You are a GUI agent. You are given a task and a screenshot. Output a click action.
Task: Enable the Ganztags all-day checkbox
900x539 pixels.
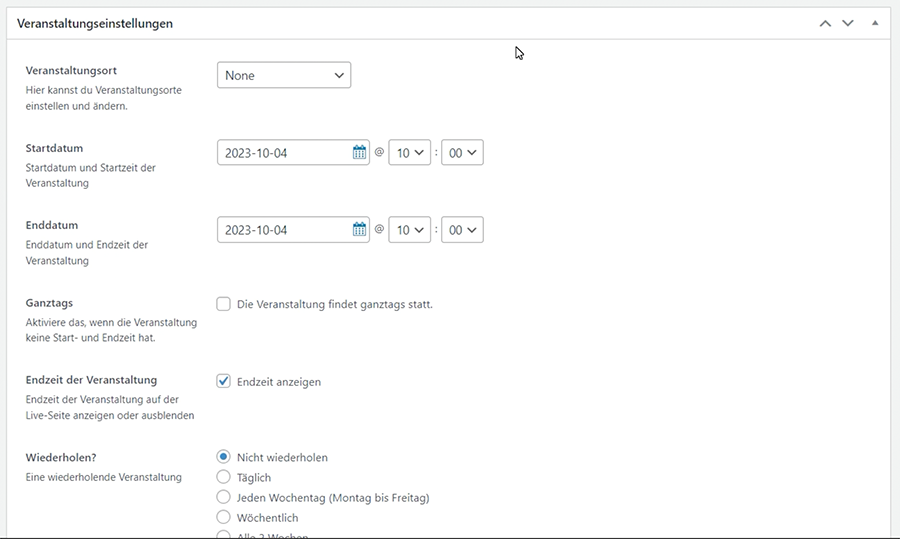224,304
